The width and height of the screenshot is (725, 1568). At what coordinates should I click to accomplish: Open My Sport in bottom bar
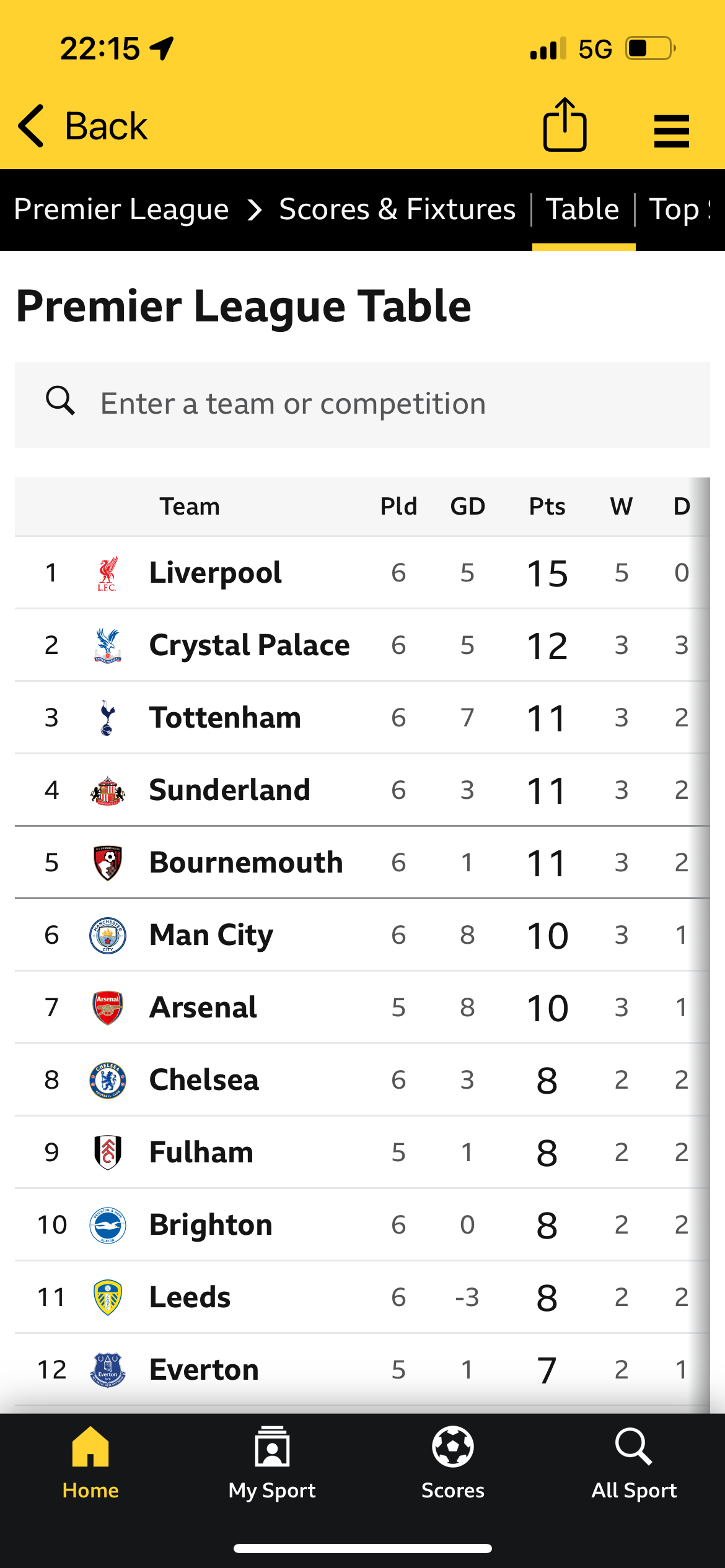272,1448
